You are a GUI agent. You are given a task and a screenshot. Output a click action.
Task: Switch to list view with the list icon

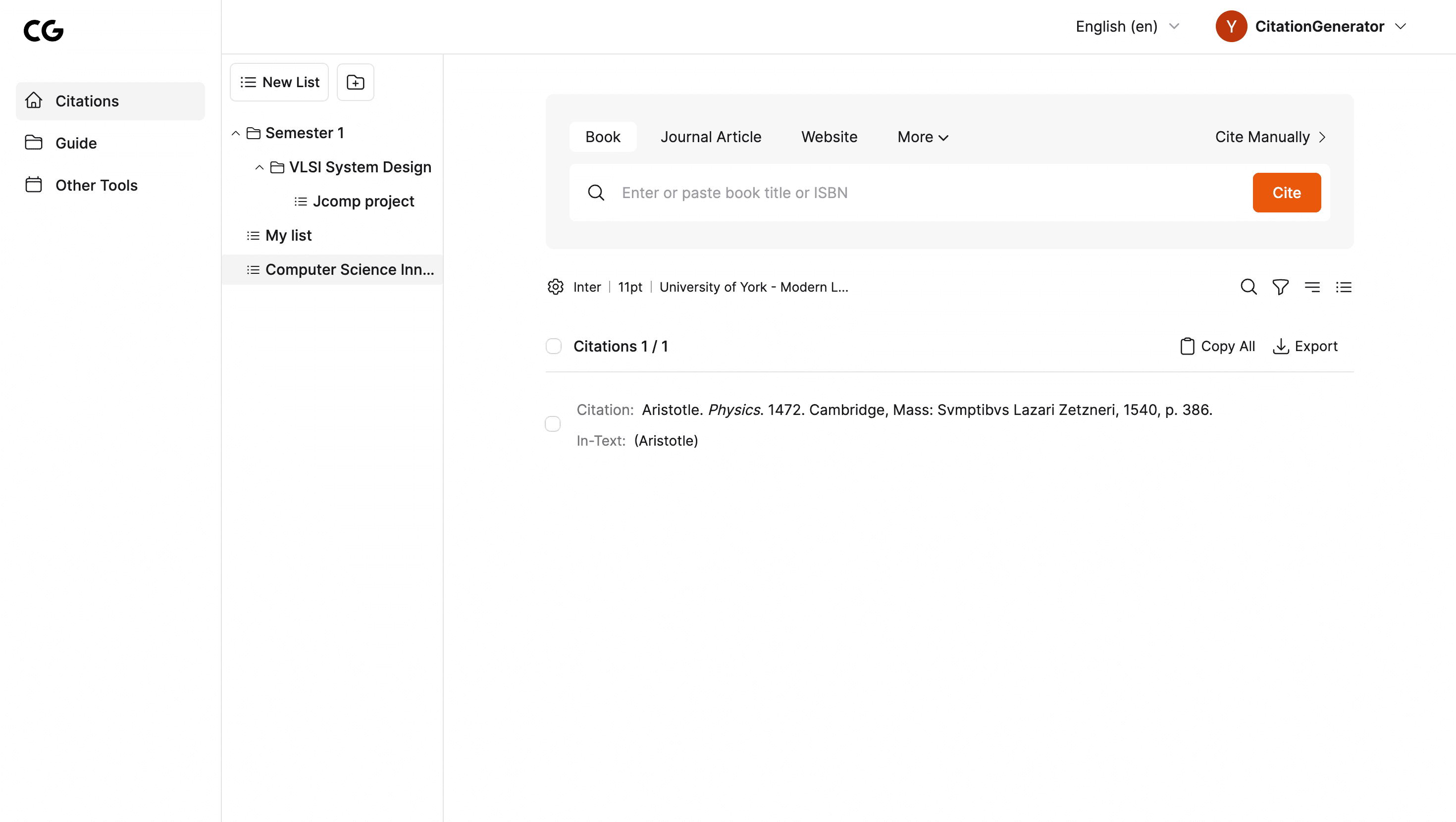[1344, 287]
